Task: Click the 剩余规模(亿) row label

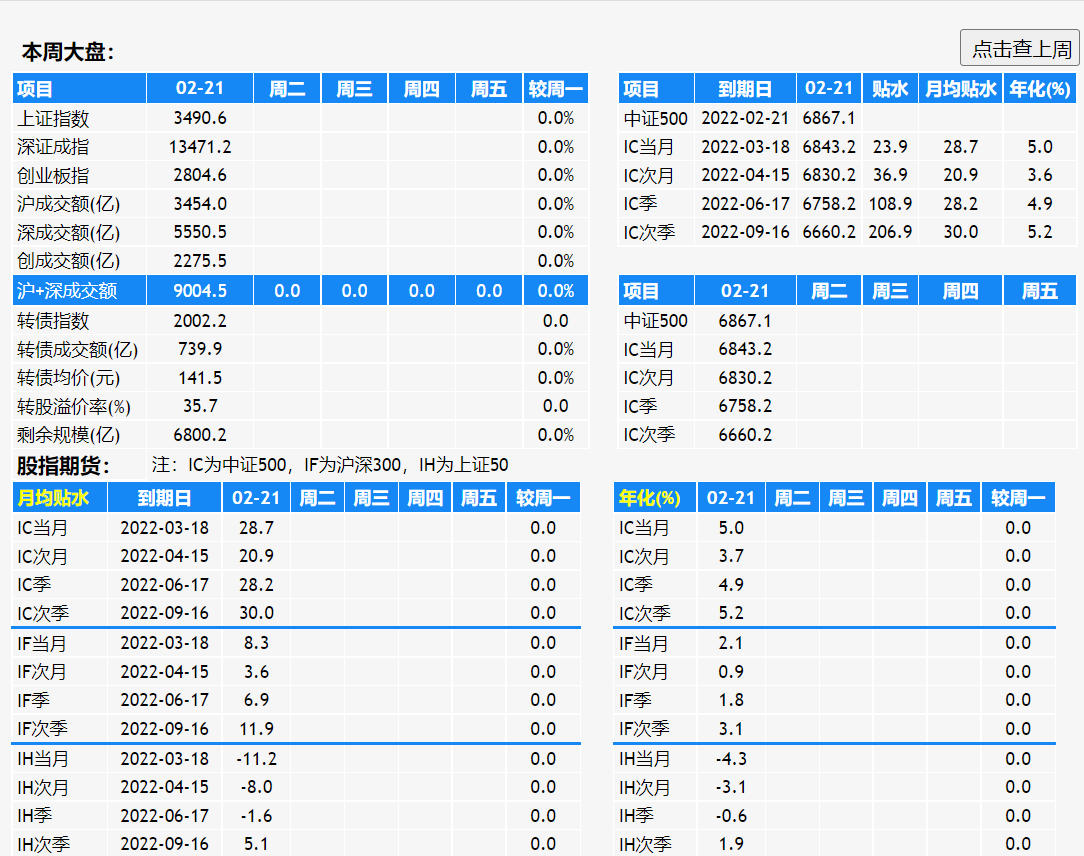Action: click(x=68, y=435)
